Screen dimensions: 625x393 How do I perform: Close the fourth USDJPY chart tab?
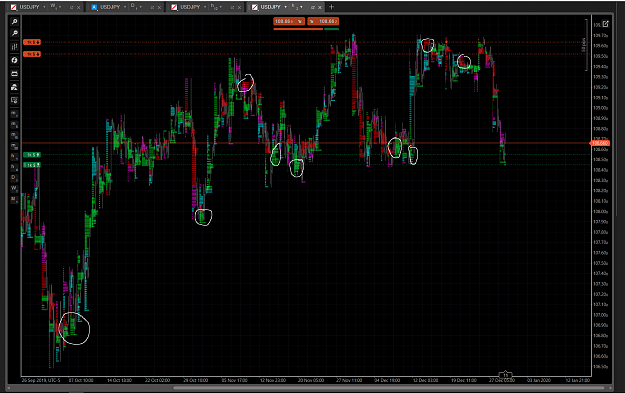pos(320,7)
